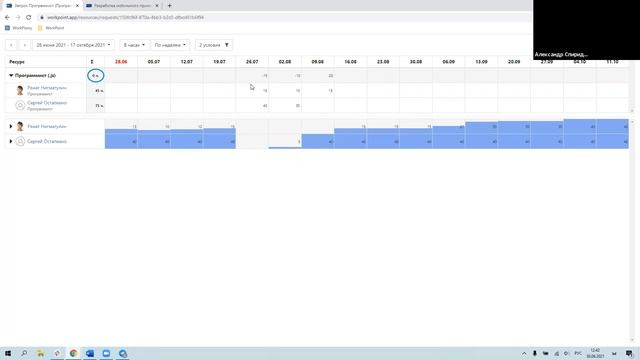Open the 'По неделям' scale dropdown
The height and width of the screenshot is (360, 640).
170,45
